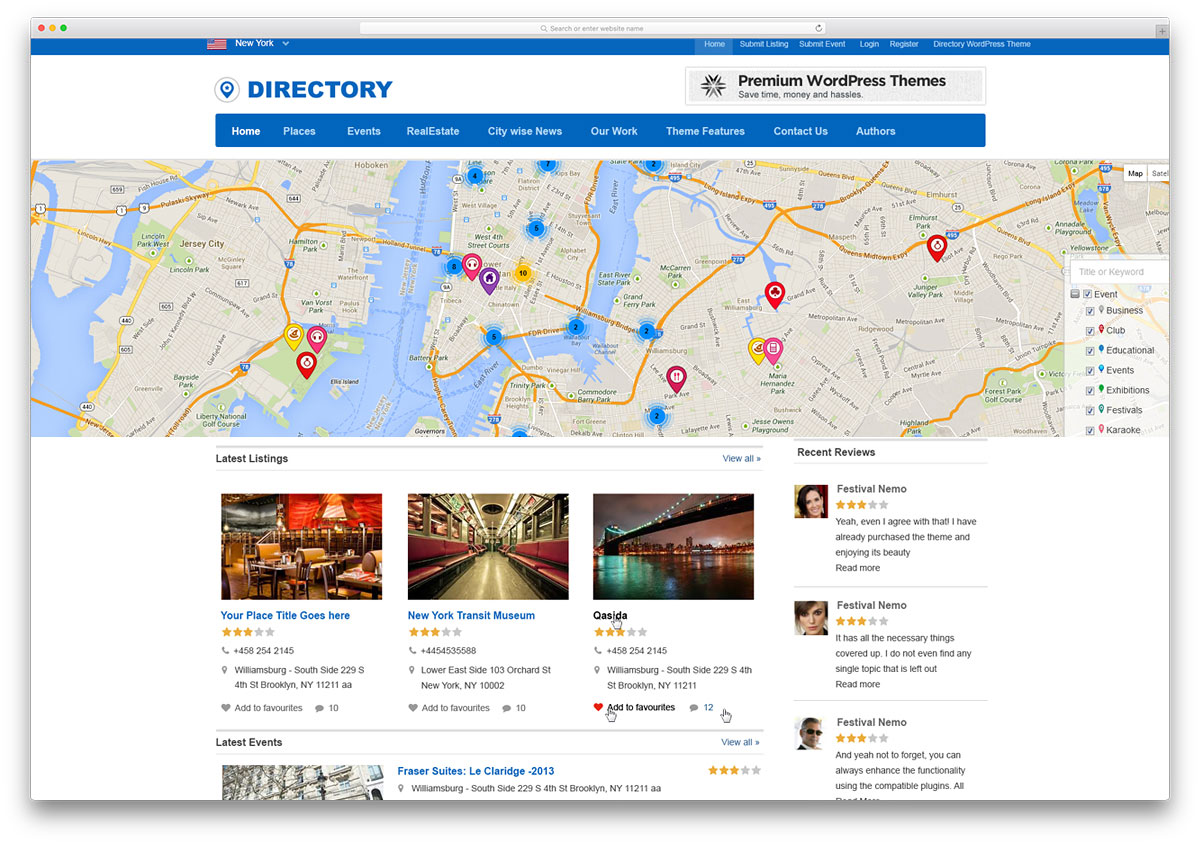Click the yellow cluster marker showing 10
The height and width of the screenshot is (844, 1200).
click(522, 273)
